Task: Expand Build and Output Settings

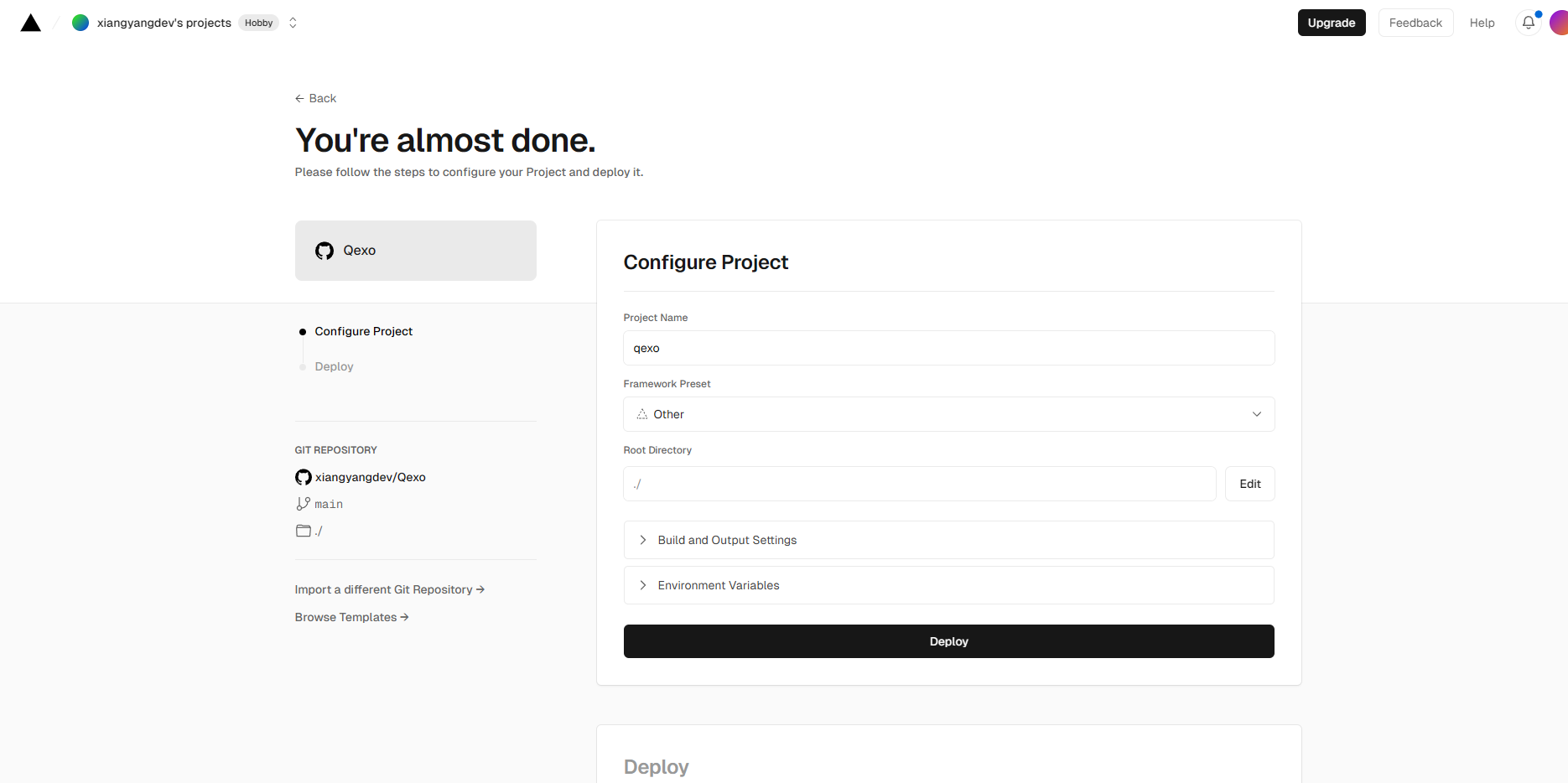Action: click(949, 540)
